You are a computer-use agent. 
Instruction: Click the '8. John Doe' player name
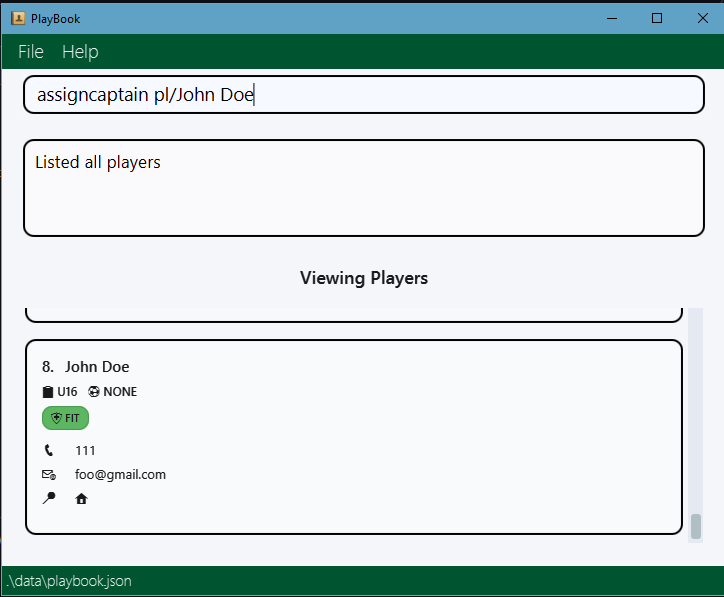(85, 367)
